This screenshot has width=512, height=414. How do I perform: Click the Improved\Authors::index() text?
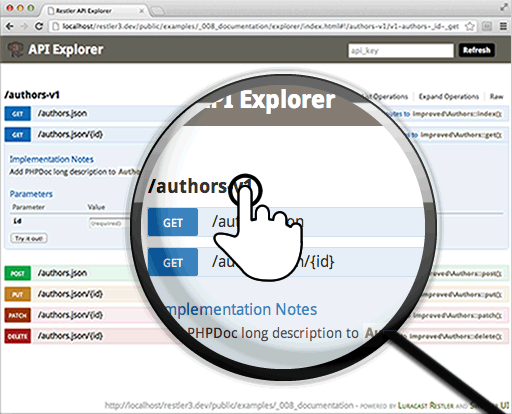[457, 114]
